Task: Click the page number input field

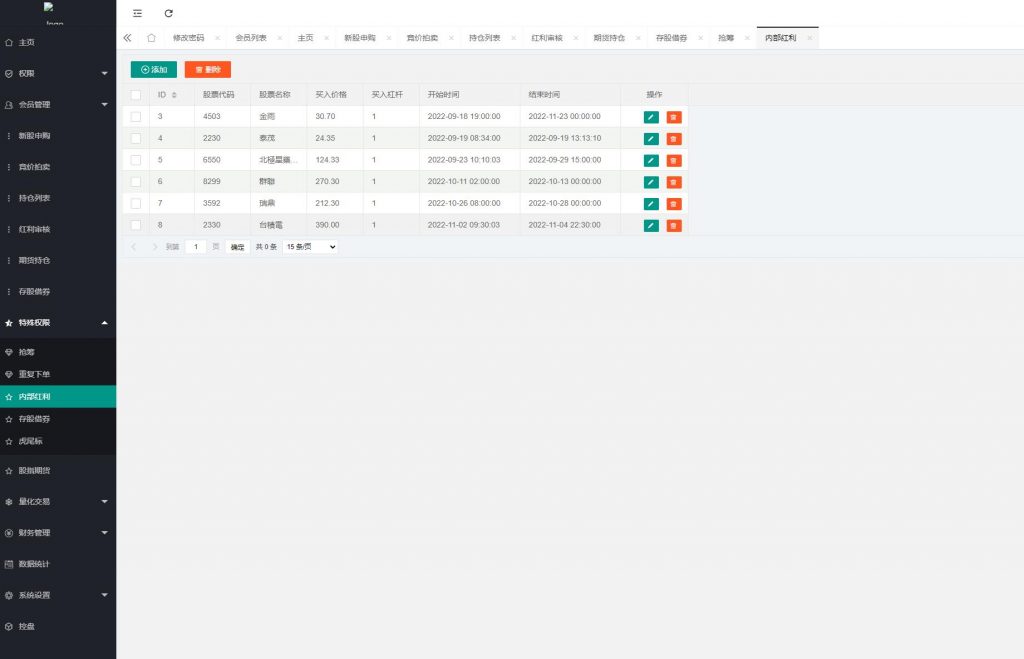Action: tap(196, 246)
